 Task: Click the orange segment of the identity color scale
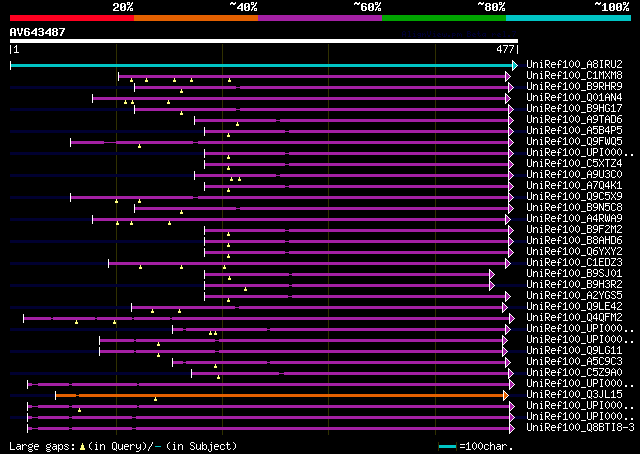196,18
